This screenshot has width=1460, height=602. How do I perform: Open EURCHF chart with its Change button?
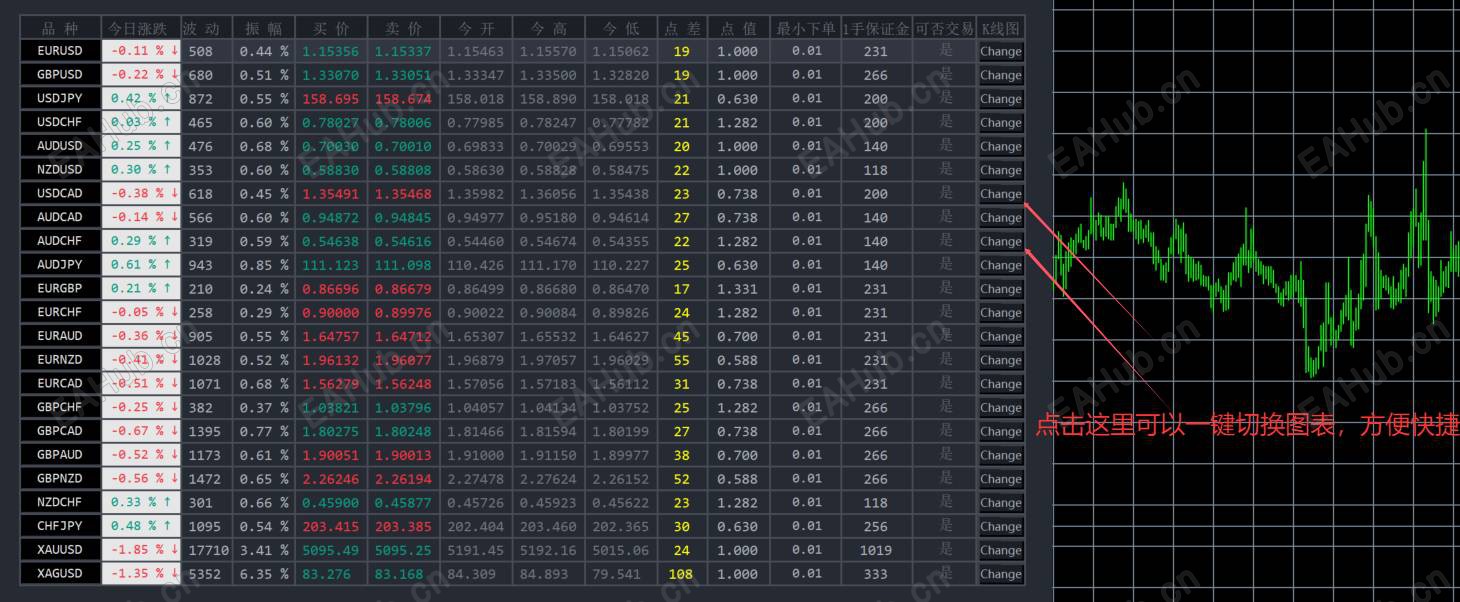pyautogui.click(x=1000, y=313)
